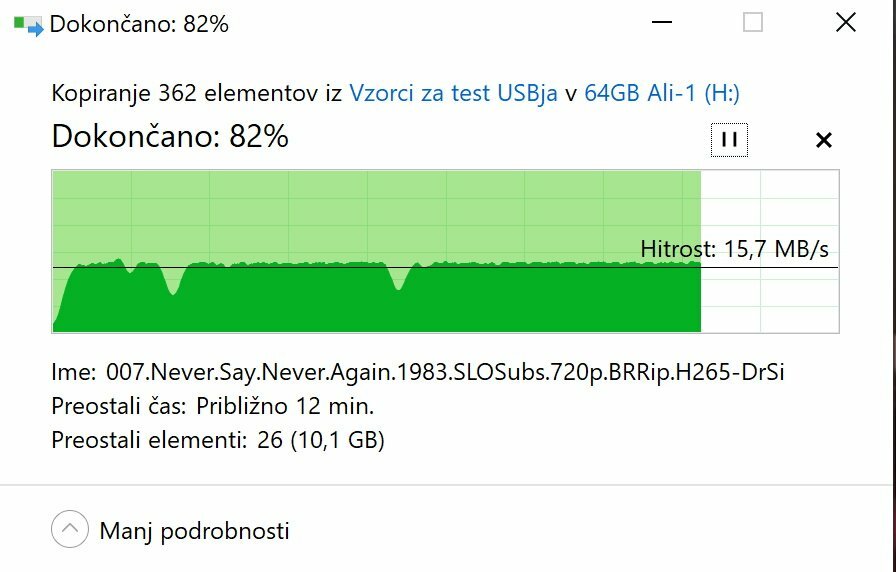The image size is (896, 572).
Task: Click the Kopiranje 362 elementov text
Action: (x=185, y=93)
